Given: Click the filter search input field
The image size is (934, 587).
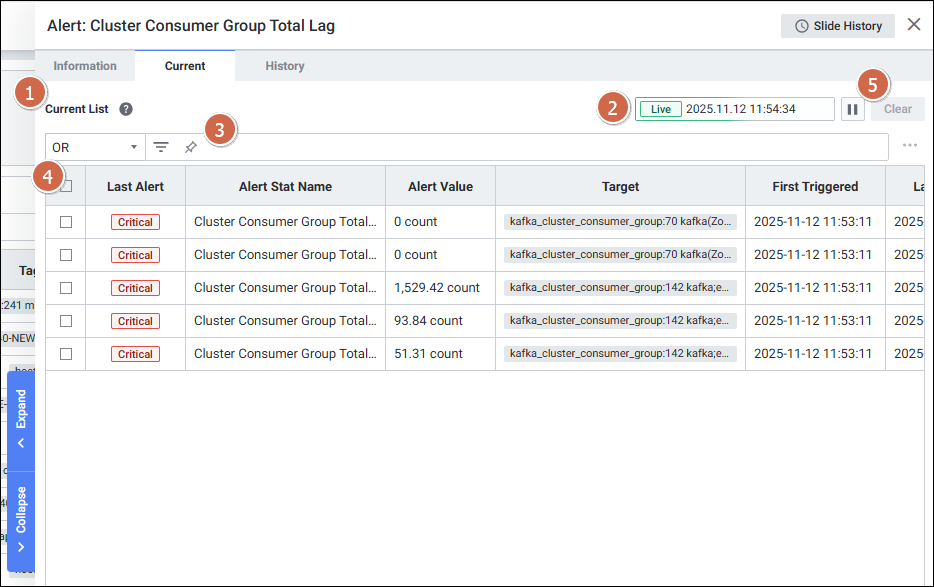Looking at the screenshot, I should click(x=540, y=147).
